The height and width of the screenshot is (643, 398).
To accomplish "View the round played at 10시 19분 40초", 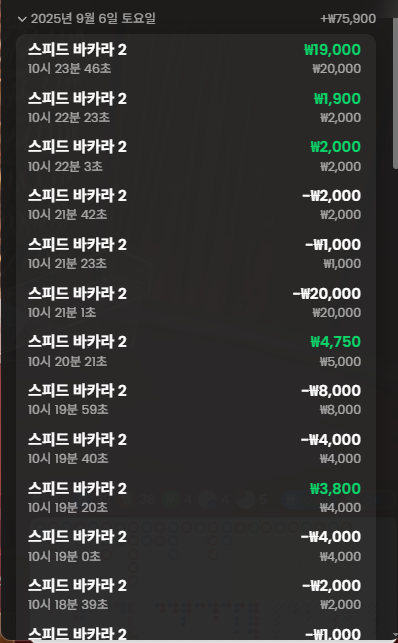I will click(x=196, y=448).
